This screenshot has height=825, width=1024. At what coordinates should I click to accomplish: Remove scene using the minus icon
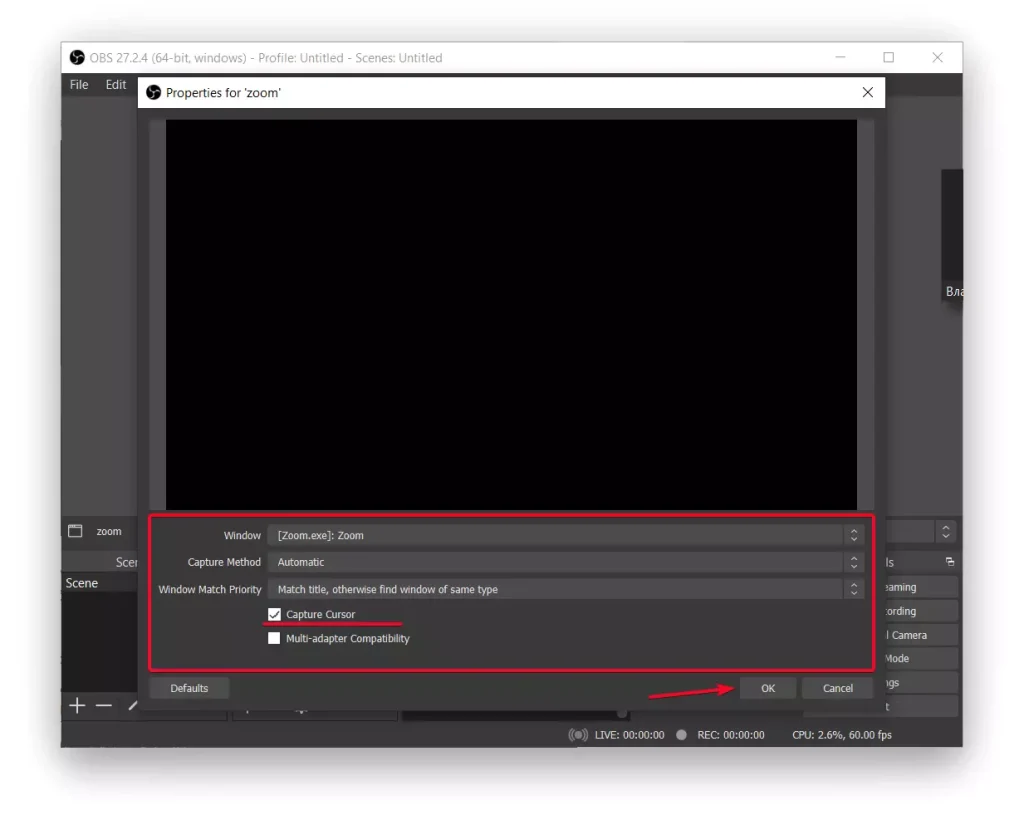pyautogui.click(x=104, y=705)
